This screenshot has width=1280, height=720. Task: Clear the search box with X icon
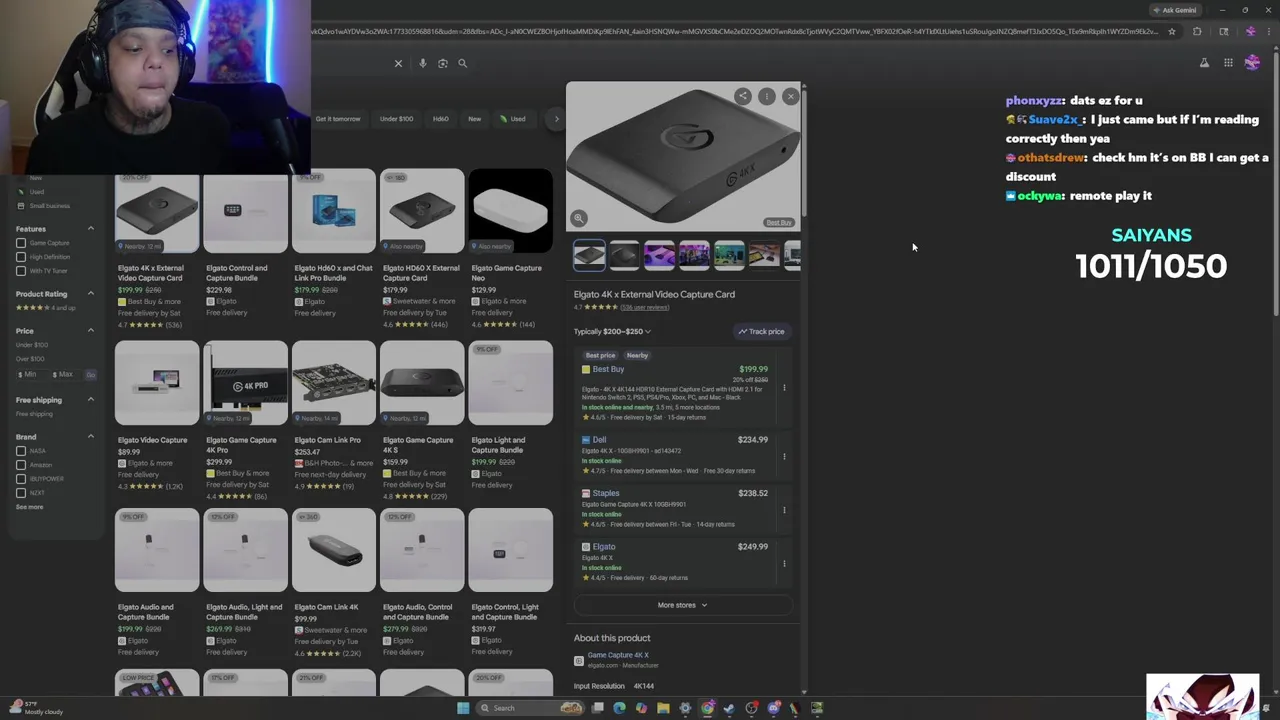[398, 63]
